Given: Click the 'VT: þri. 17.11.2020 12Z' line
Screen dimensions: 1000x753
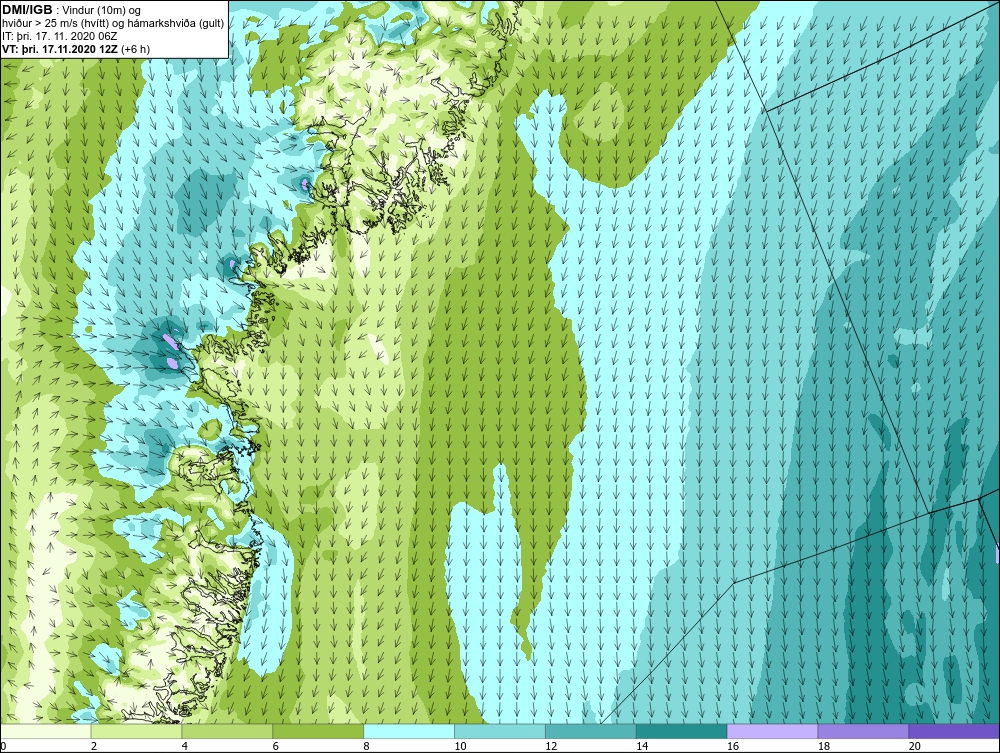Looking at the screenshot, I should point(59,48).
